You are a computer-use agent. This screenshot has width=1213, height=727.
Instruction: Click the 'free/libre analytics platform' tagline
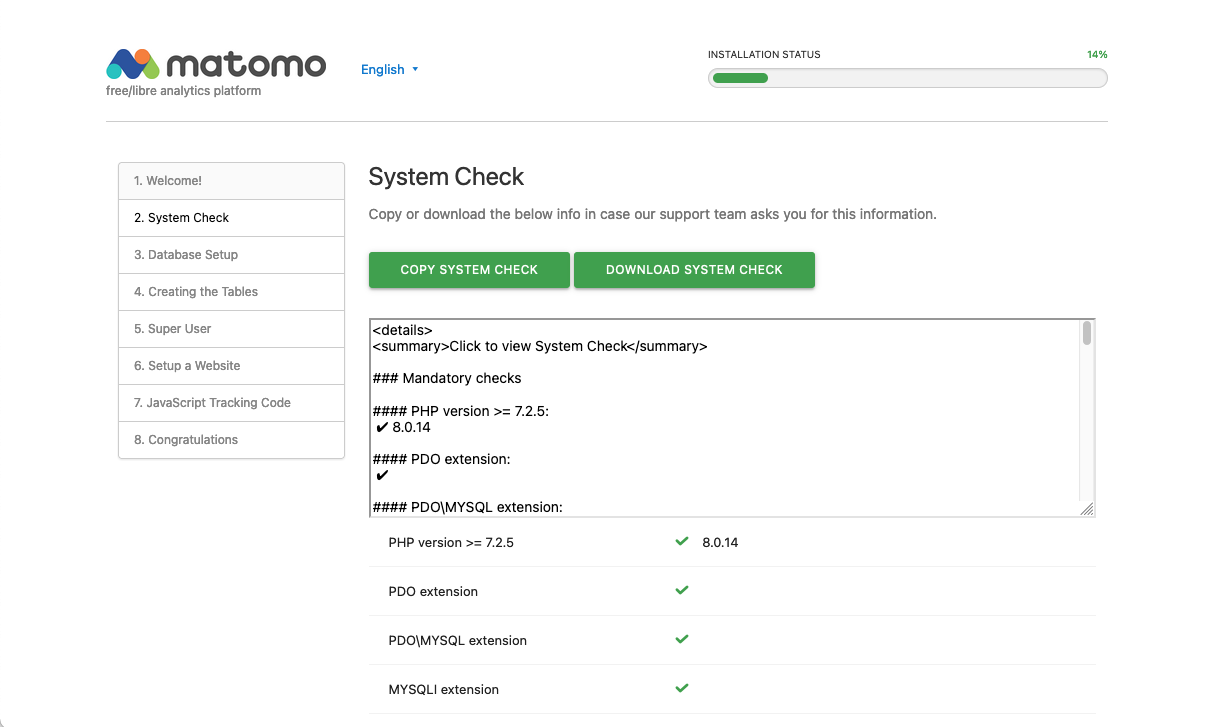click(x=183, y=91)
